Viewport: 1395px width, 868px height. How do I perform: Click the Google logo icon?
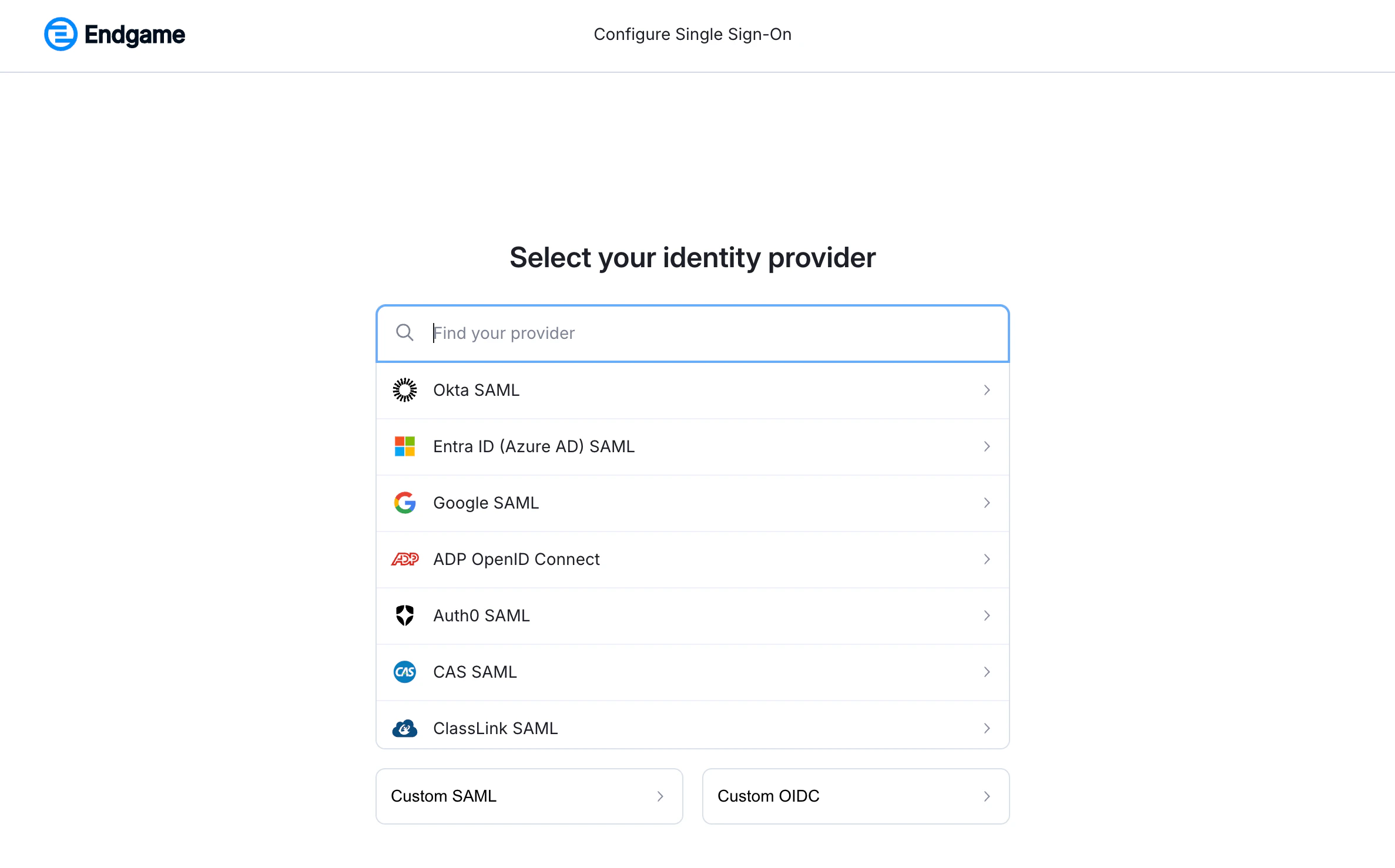click(404, 502)
